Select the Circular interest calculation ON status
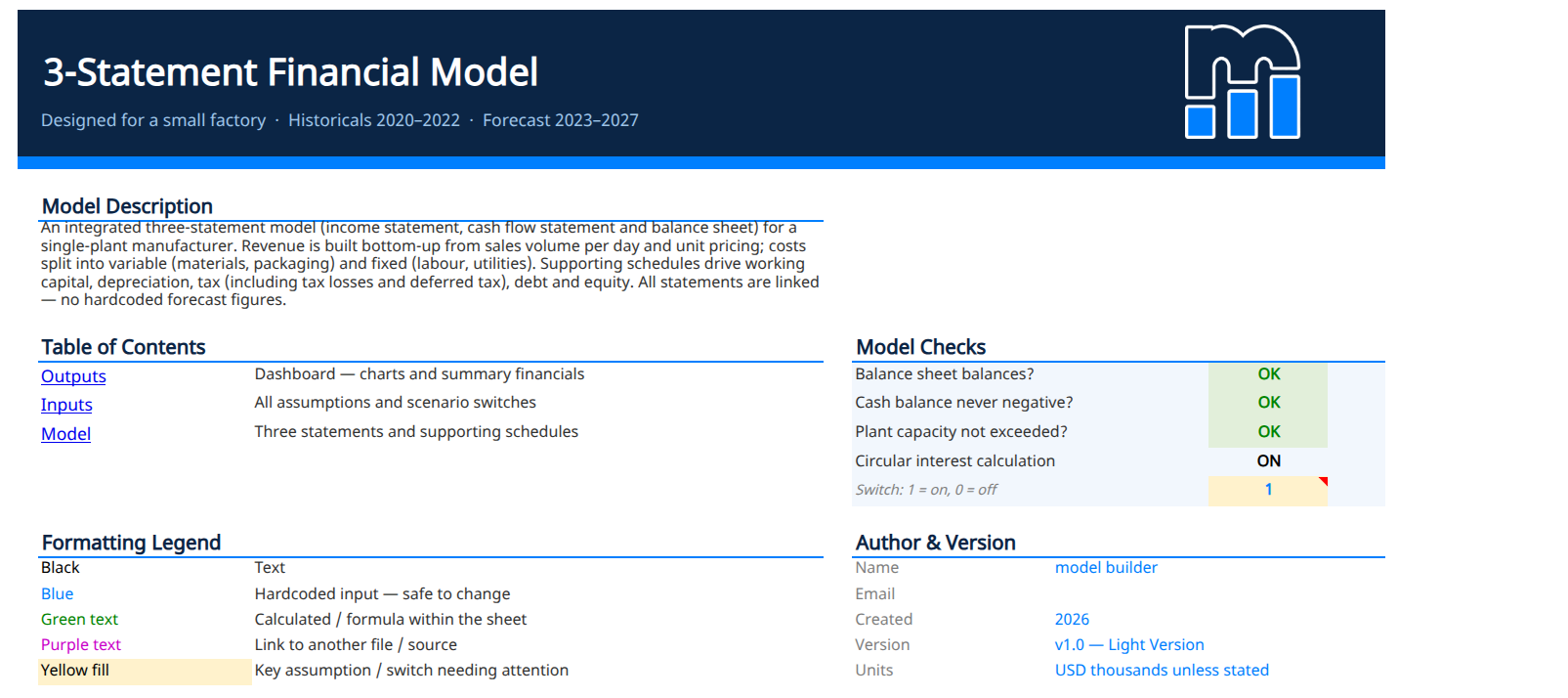1568x698 pixels. [x=1268, y=460]
